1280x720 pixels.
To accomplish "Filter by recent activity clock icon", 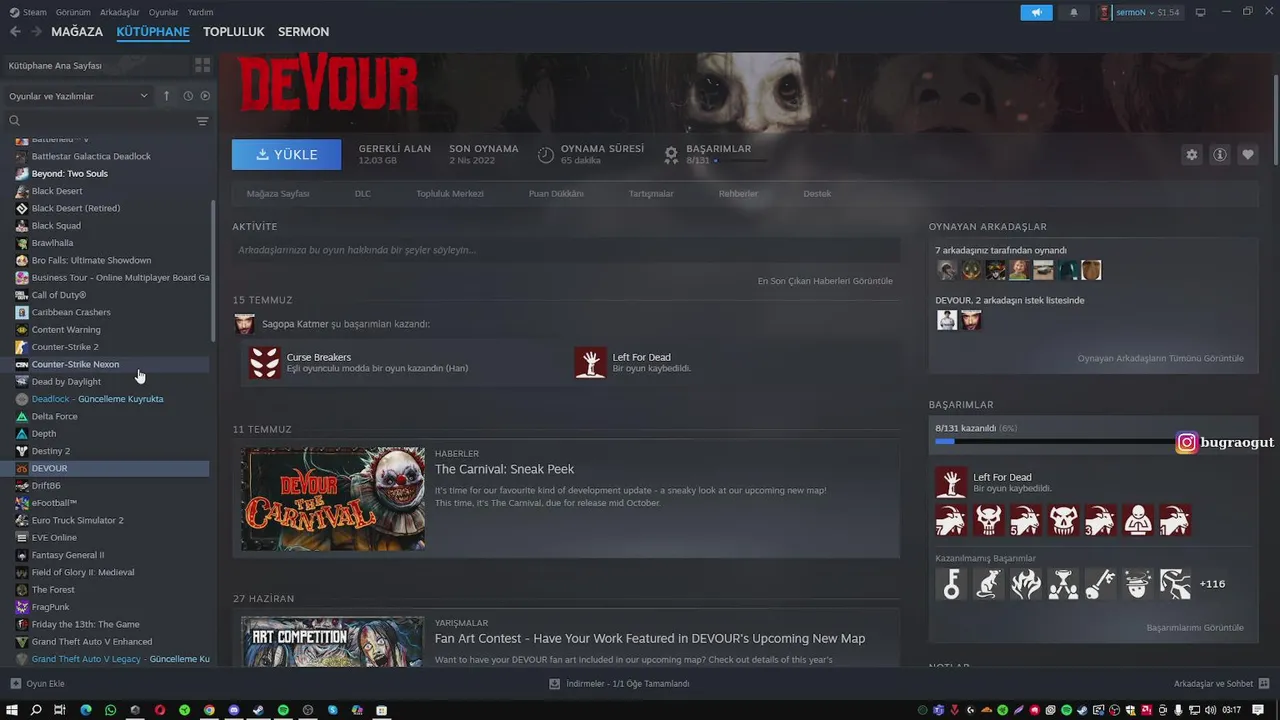I will pyautogui.click(x=188, y=96).
